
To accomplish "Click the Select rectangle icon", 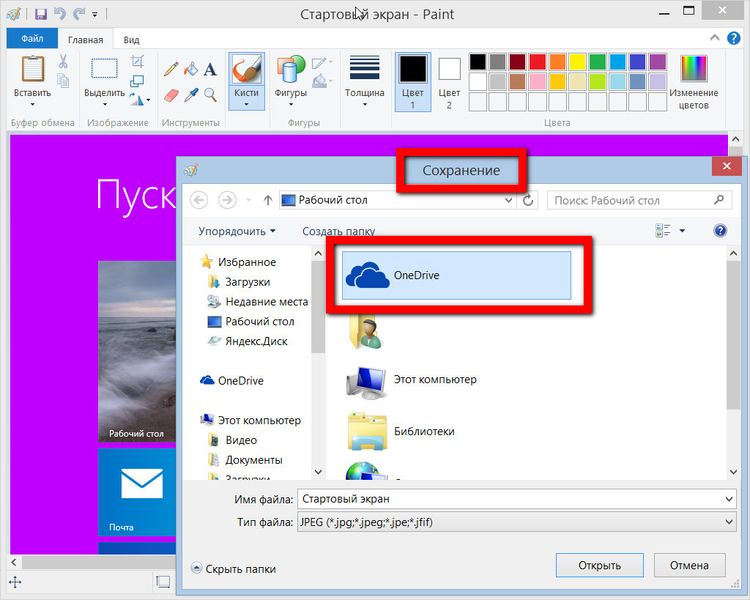I will [x=104, y=68].
